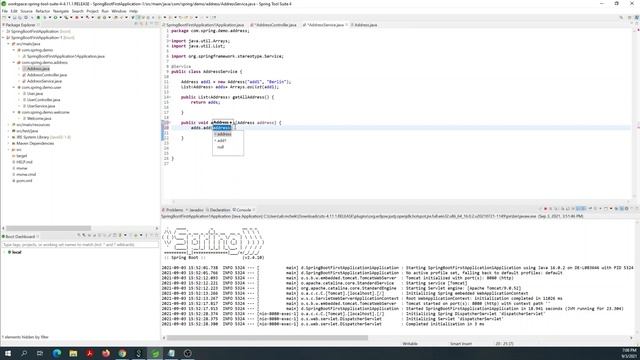Open the Problems view tab
640x360 pixels.
click(173, 210)
